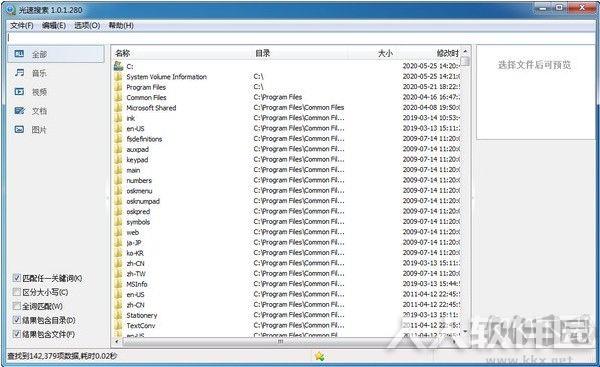Open the 选项(O) menu
This screenshot has height=367, width=600.
87,26
